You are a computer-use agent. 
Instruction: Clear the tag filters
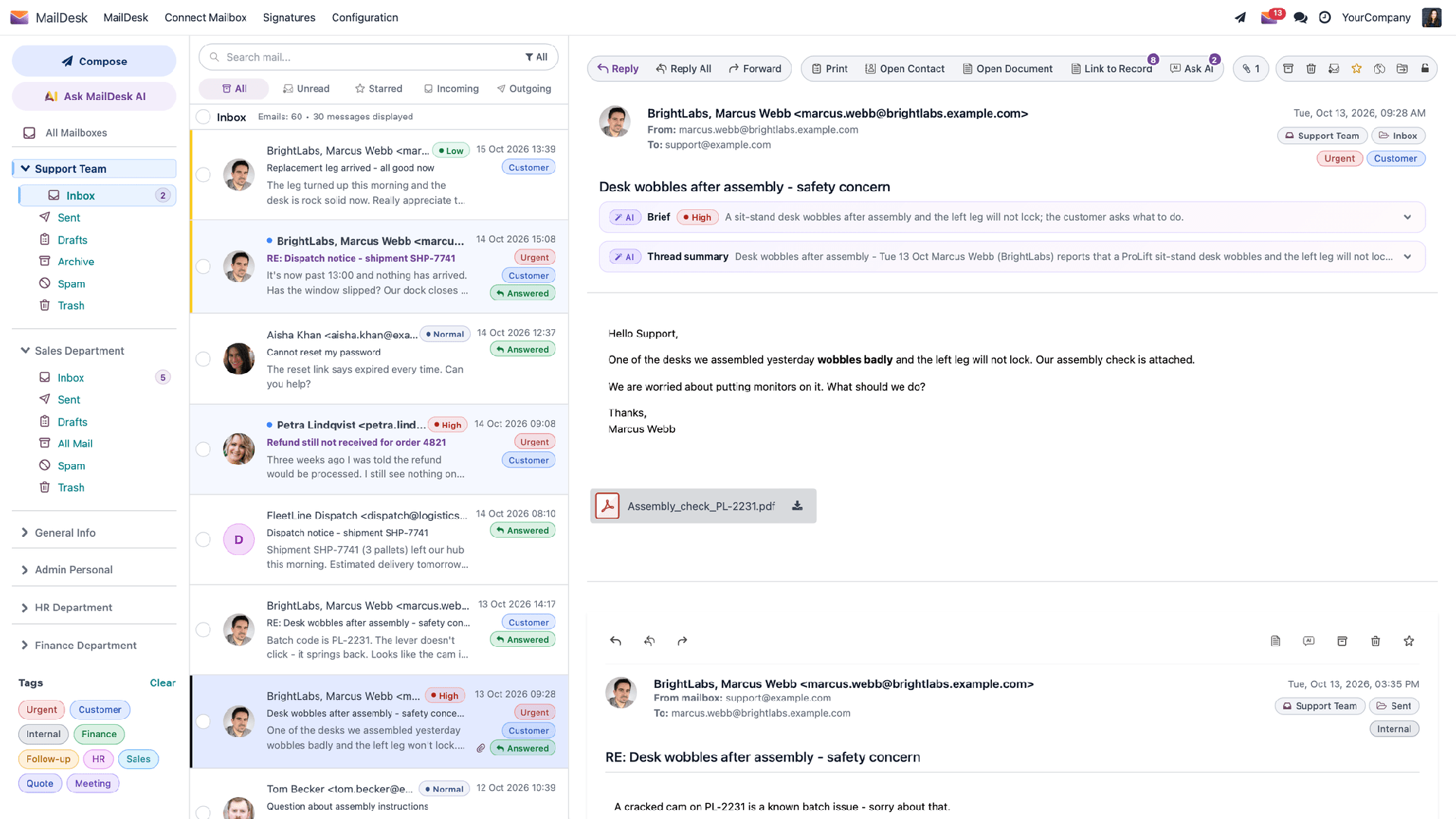(x=162, y=682)
